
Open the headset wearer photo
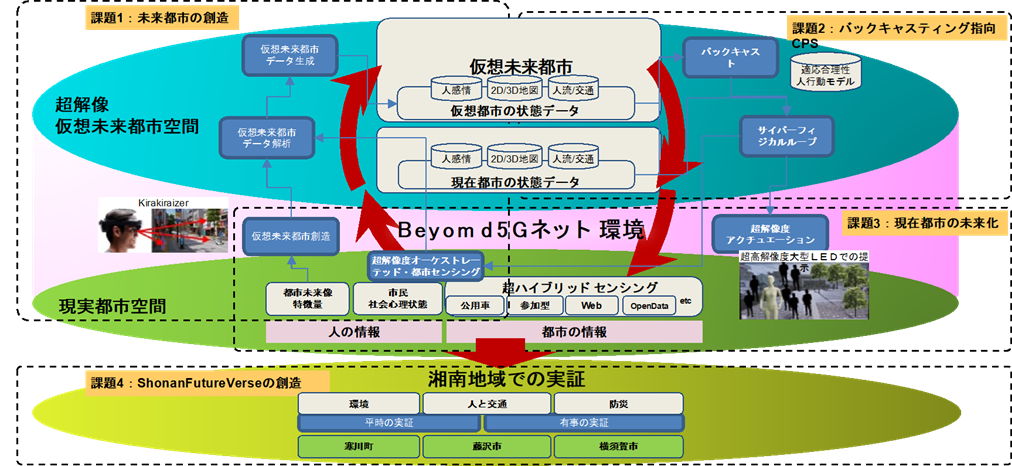(x=122, y=232)
